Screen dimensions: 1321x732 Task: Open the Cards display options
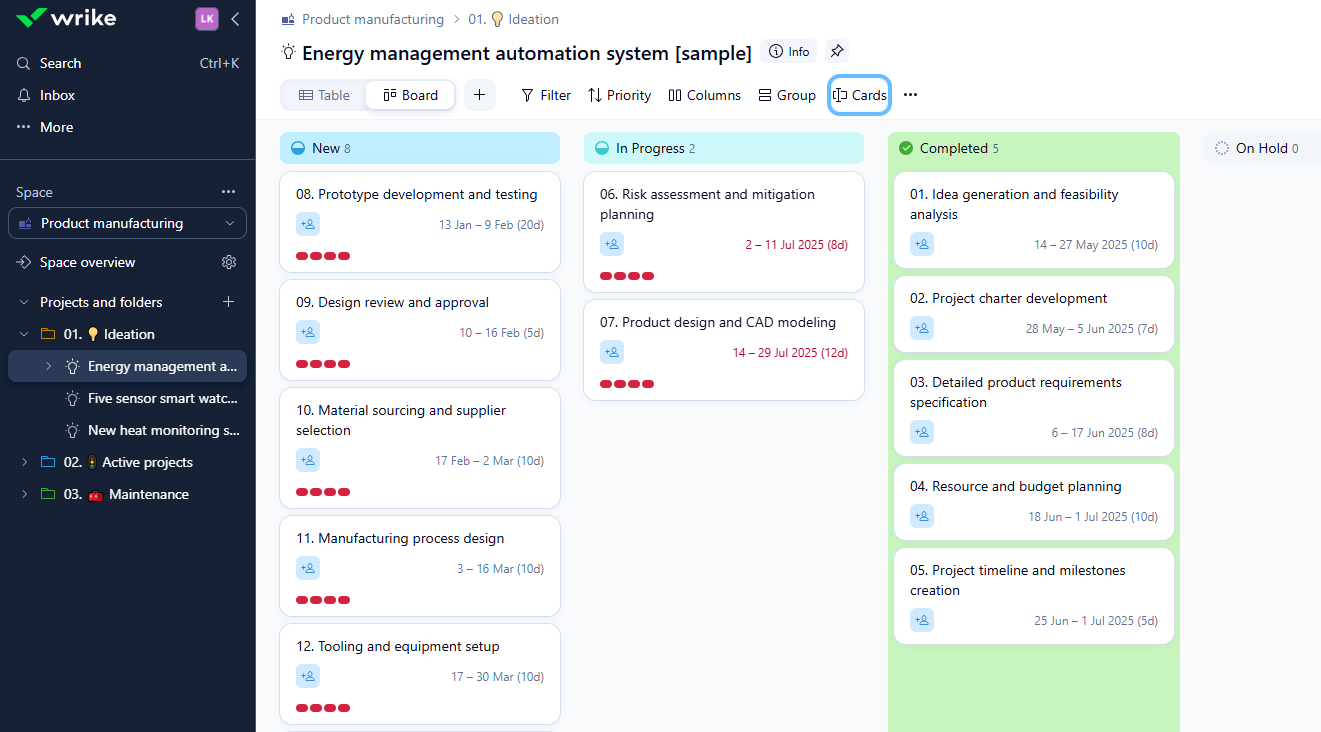859,94
